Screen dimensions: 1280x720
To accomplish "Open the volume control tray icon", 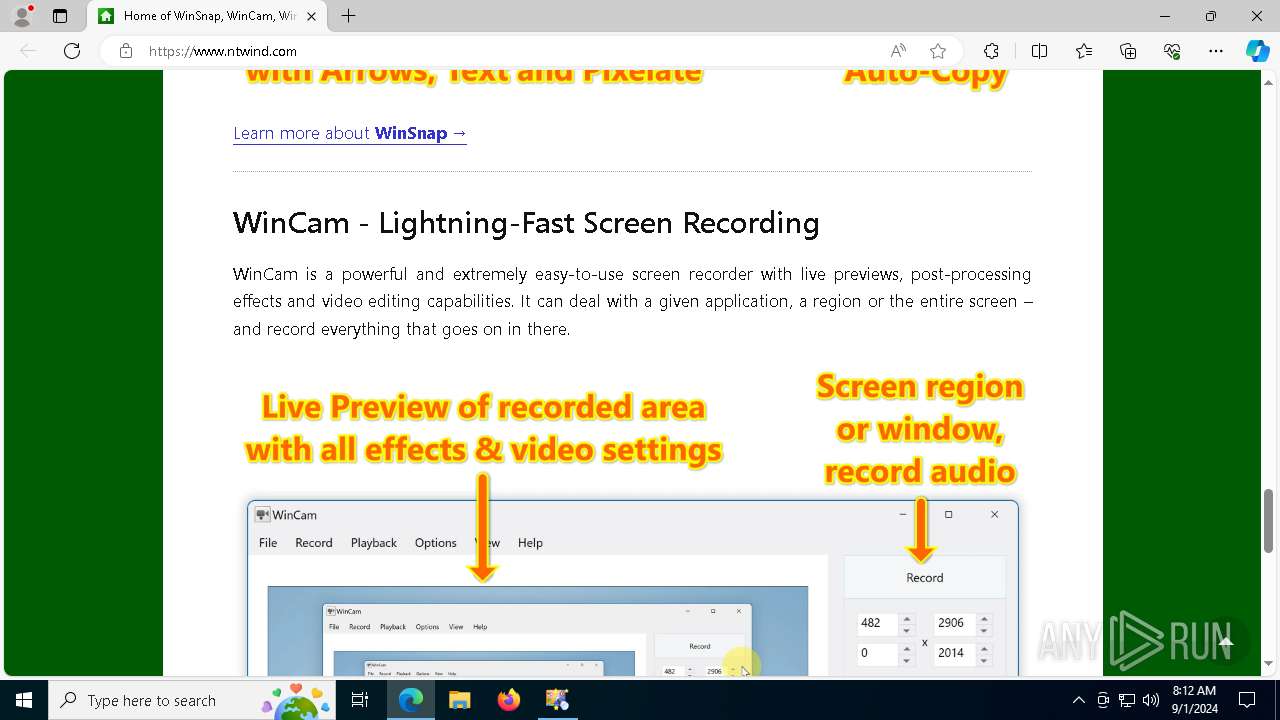I will point(1151,700).
